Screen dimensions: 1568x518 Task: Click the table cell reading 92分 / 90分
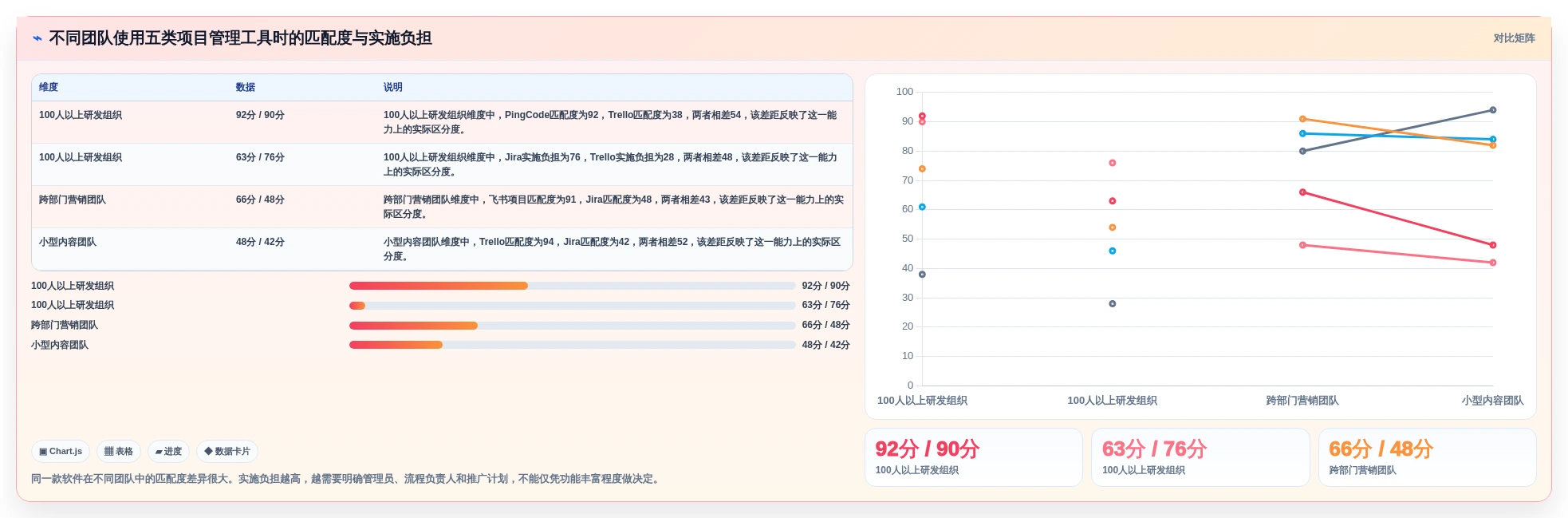click(260, 115)
